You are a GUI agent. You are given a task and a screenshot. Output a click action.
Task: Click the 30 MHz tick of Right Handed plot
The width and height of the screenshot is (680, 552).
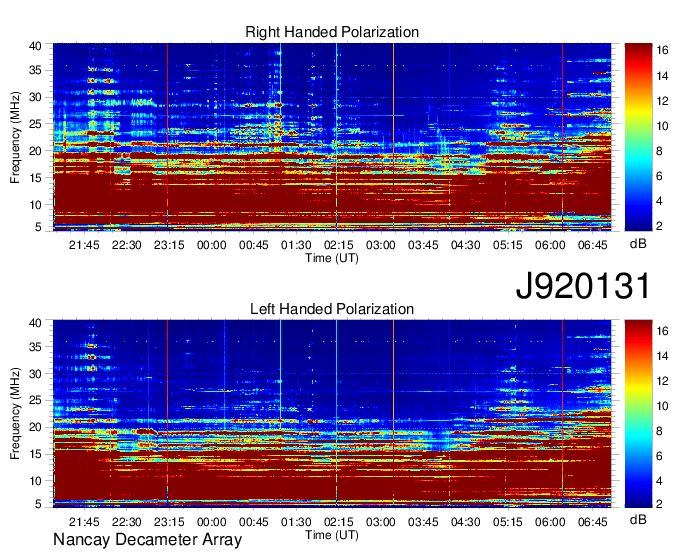[35, 97]
